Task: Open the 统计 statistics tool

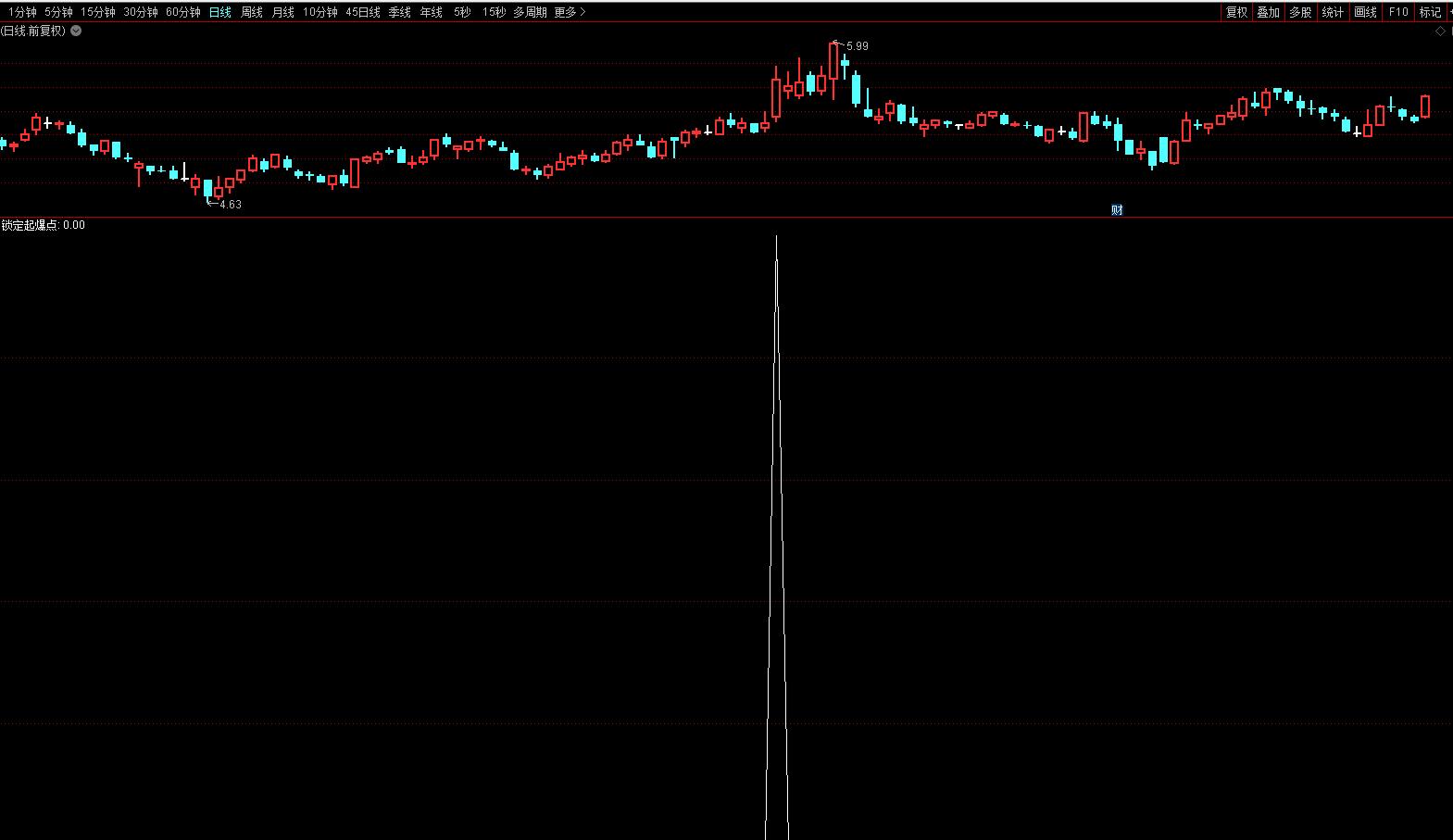Action: point(1333,12)
